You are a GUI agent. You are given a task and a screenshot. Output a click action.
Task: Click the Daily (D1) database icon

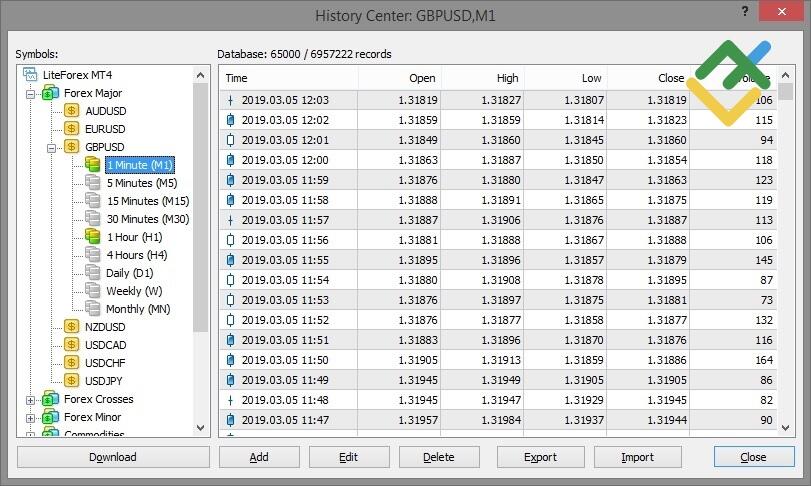click(93, 272)
